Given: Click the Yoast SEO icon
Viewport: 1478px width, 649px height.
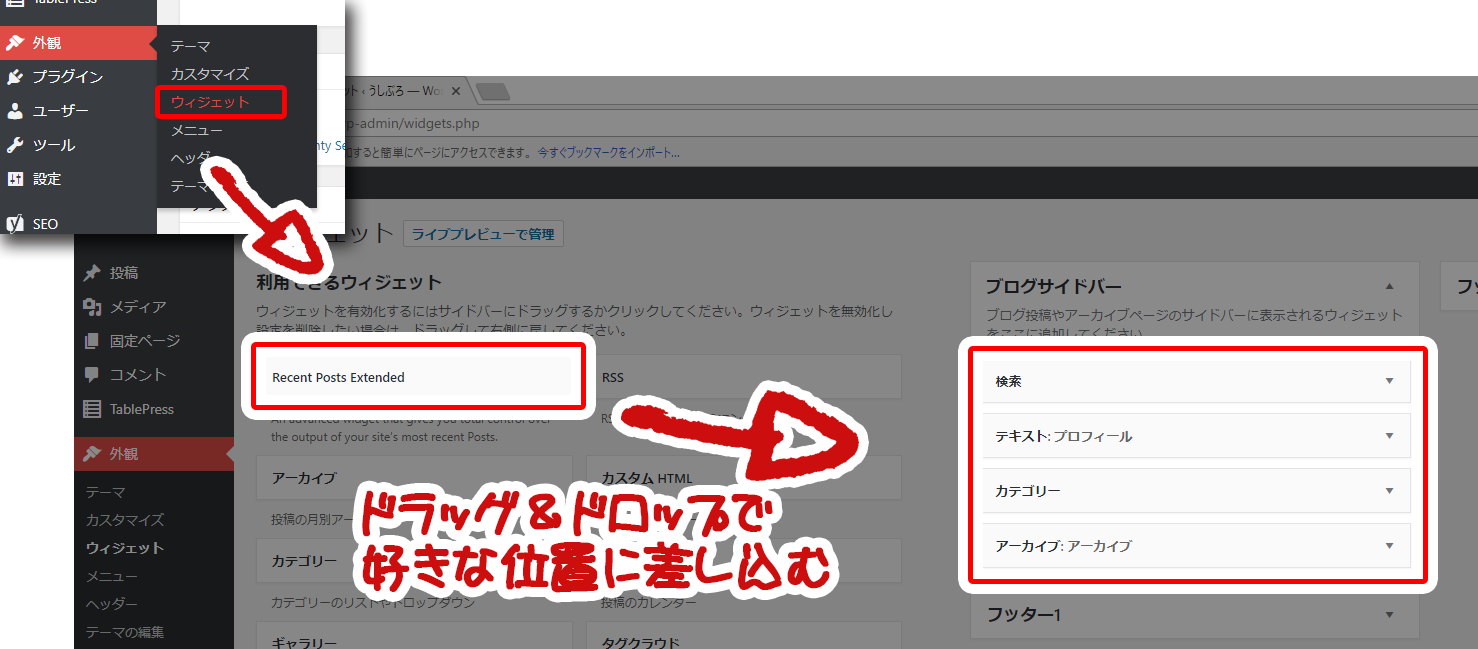Looking at the screenshot, I should pyautogui.click(x=15, y=224).
